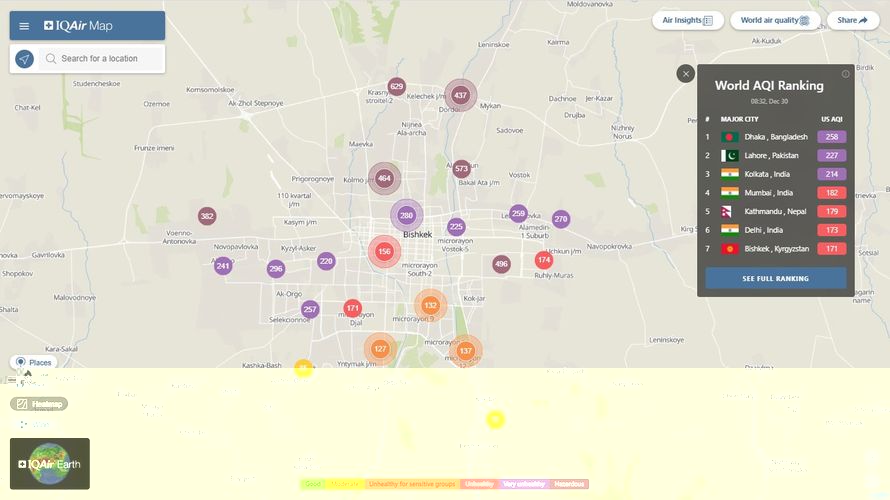
Task: Click the info icon in ranking panel
Action: 845,74
